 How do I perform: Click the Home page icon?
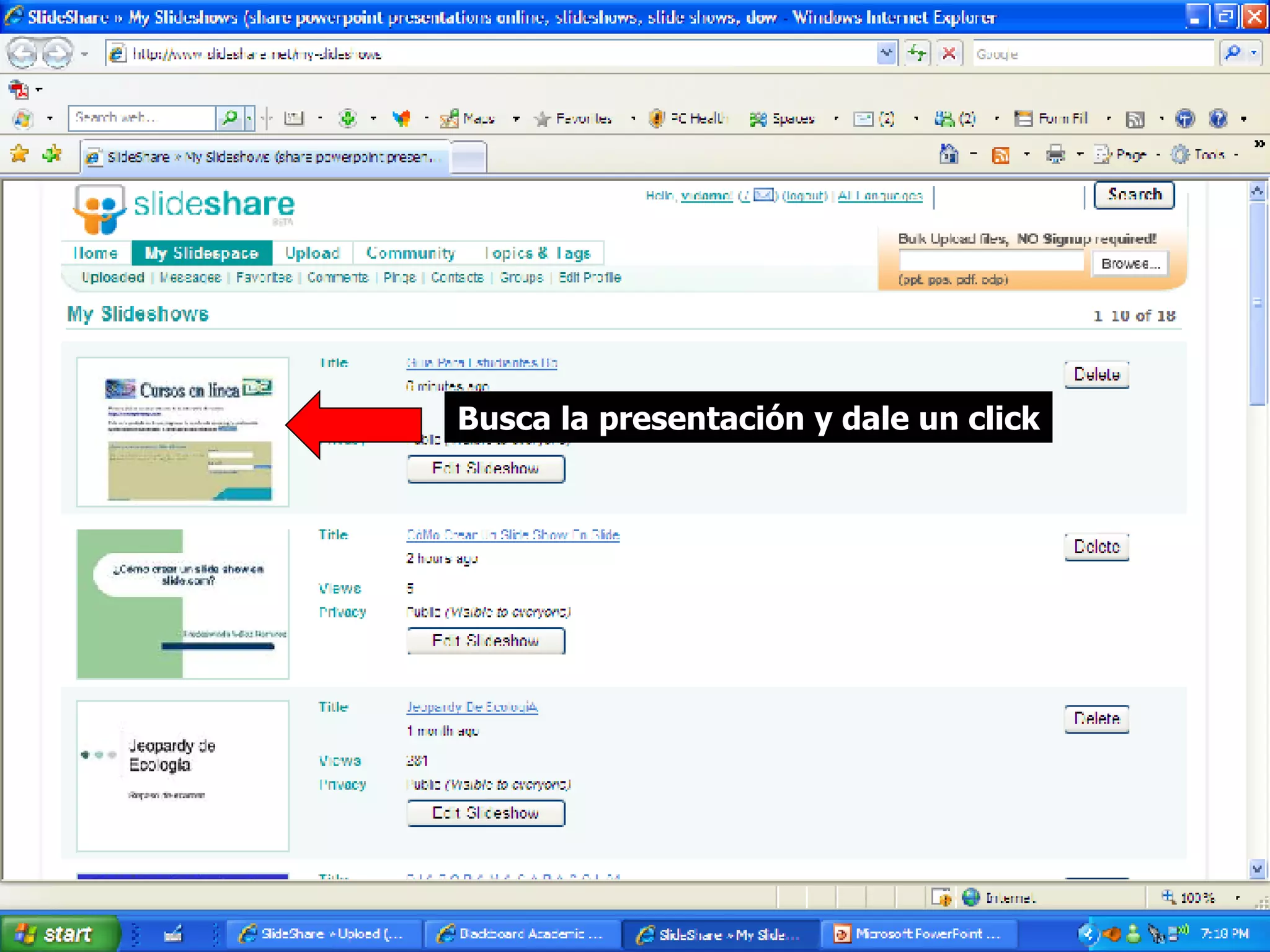[949, 154]
